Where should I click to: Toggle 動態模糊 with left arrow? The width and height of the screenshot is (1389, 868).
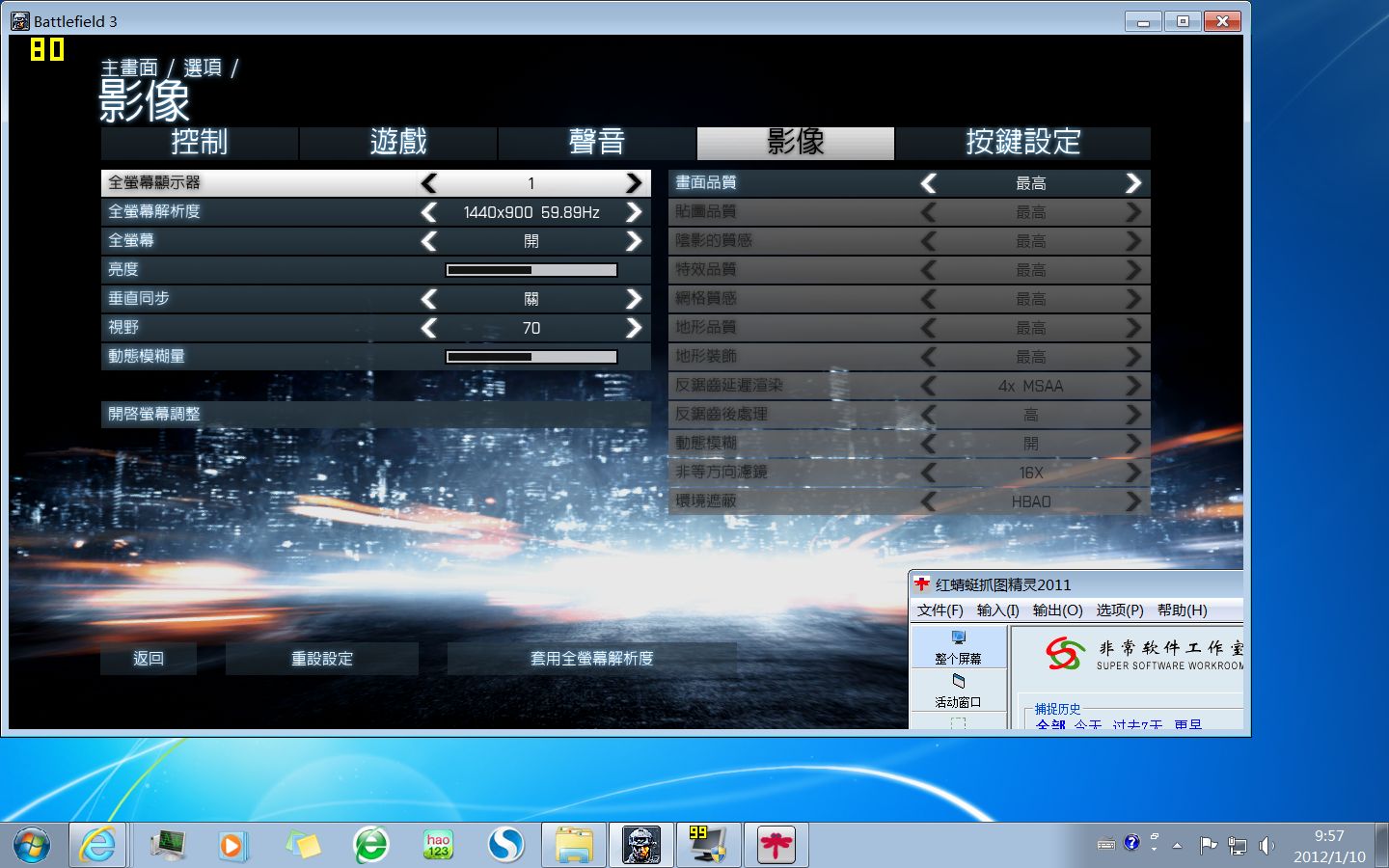coord(929,444)
